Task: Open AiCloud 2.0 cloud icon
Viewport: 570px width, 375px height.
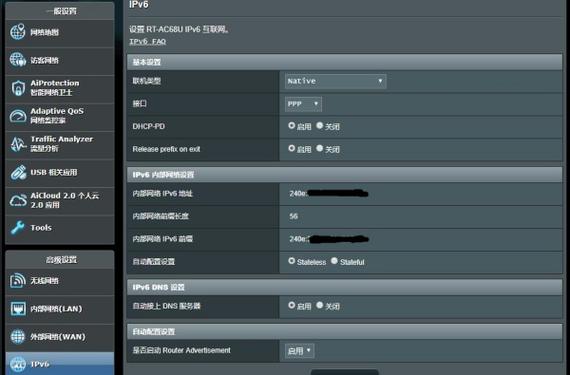Action: [x=17, y=200]
